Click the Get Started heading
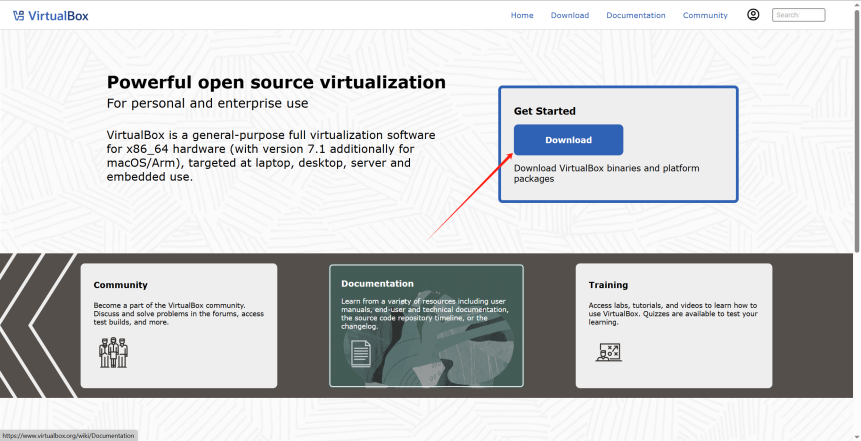861x441 pixels. [x=545, y=111]
